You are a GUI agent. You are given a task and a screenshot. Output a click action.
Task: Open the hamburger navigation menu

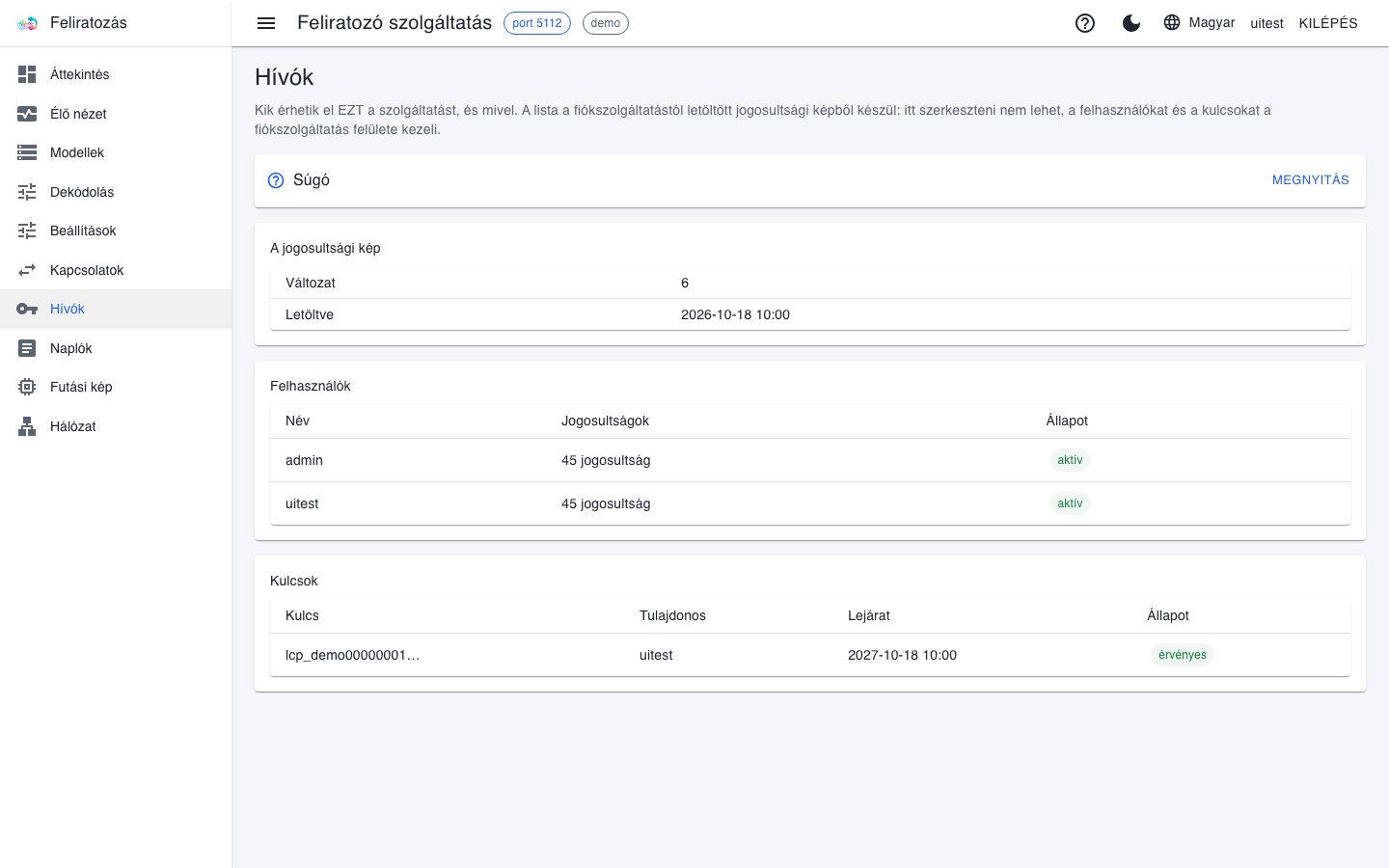(x=266, y=23)
